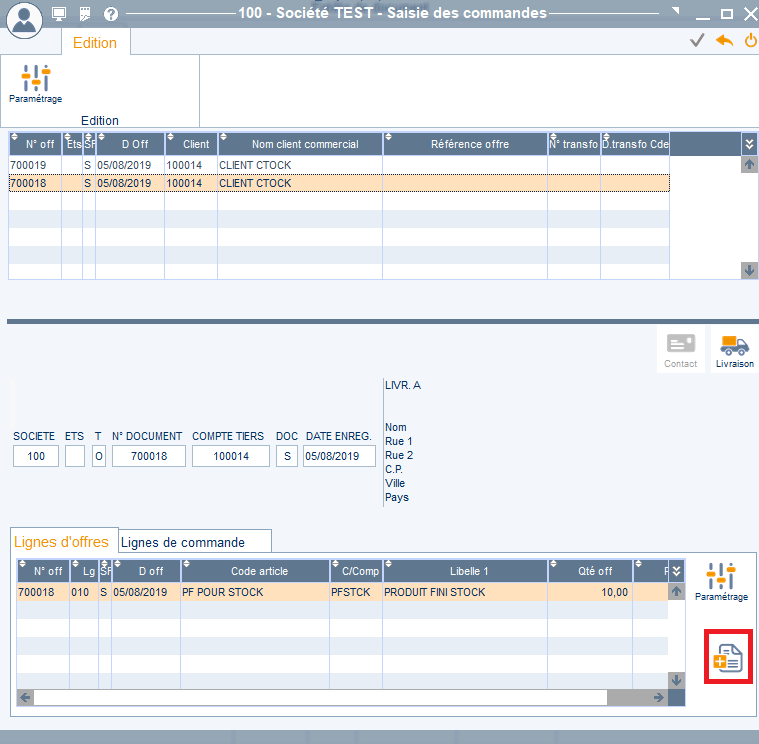Click the DATE ENREG. field 05/08/2019
Viewport: 759px width, 744px height.
click(339, 456)
